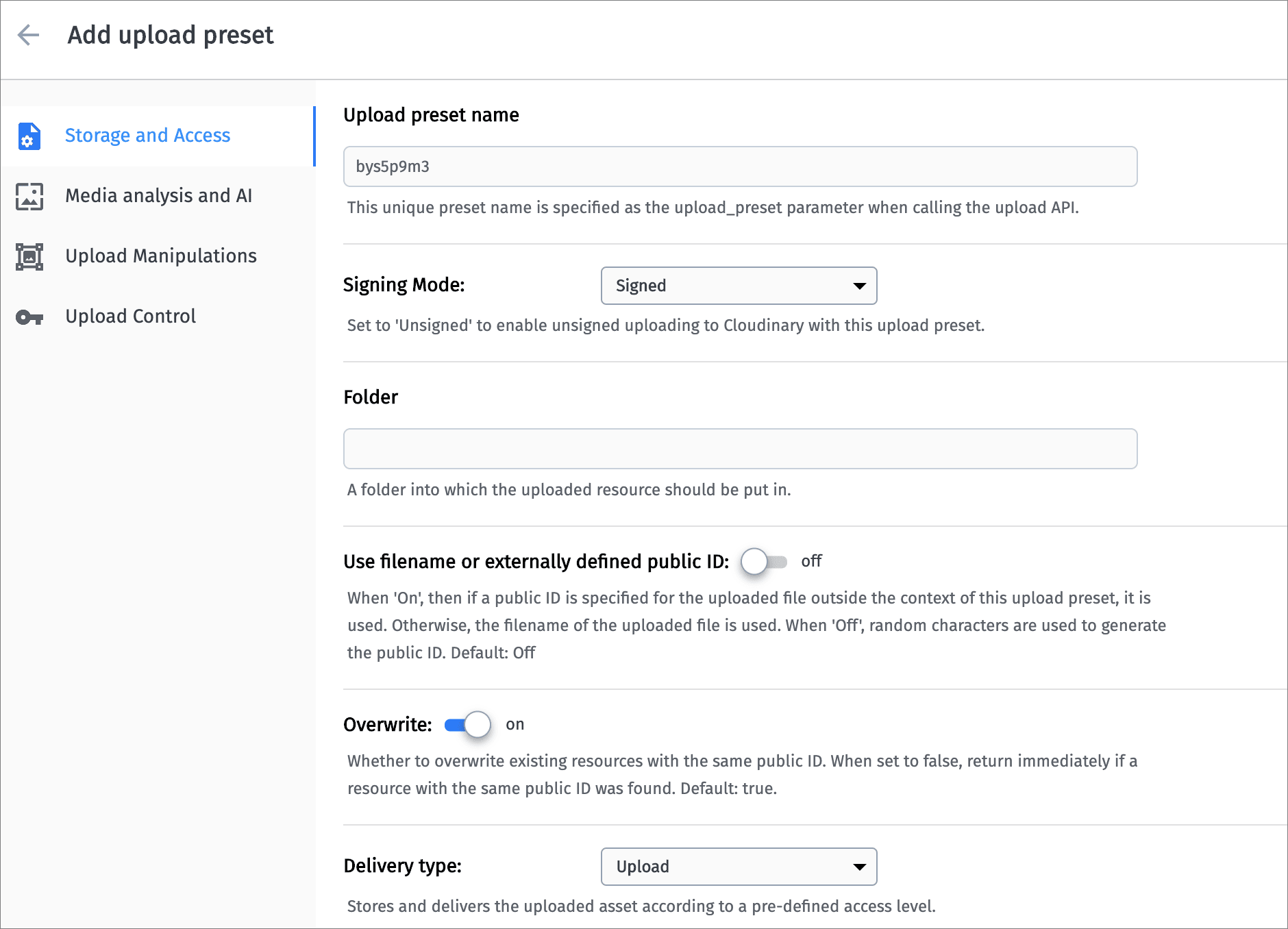Switch to Media analysis and AI tab
The image size is (1288, 929).
pos(158,196)
